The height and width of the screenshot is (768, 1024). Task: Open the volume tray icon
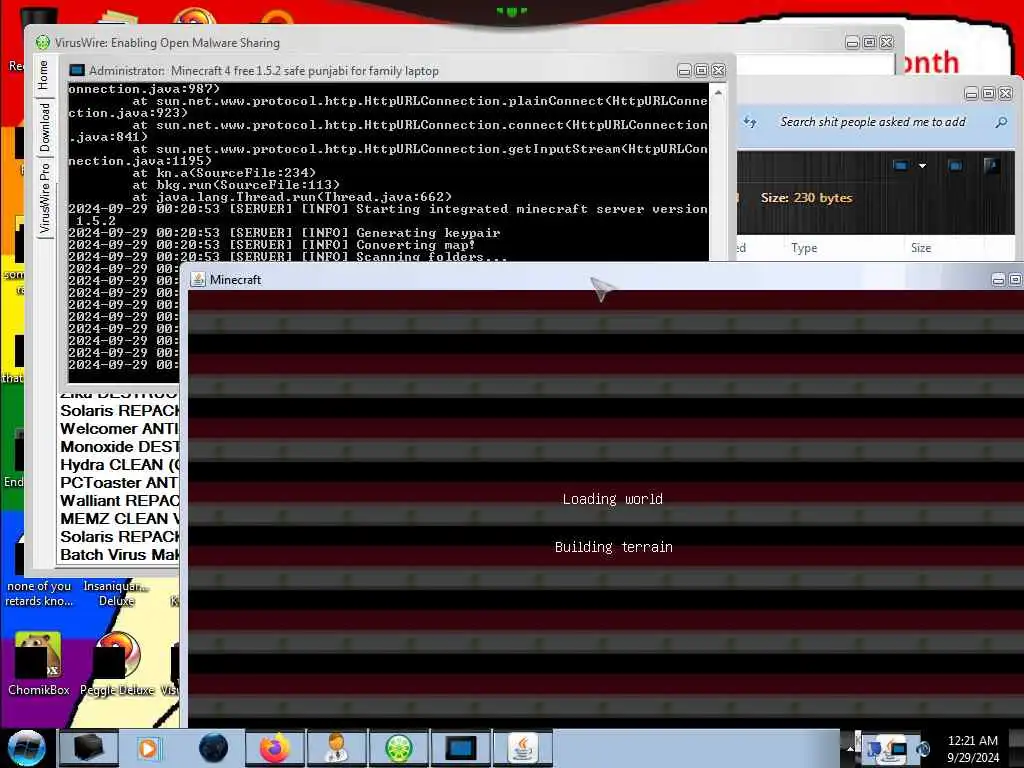pos(923,749)
